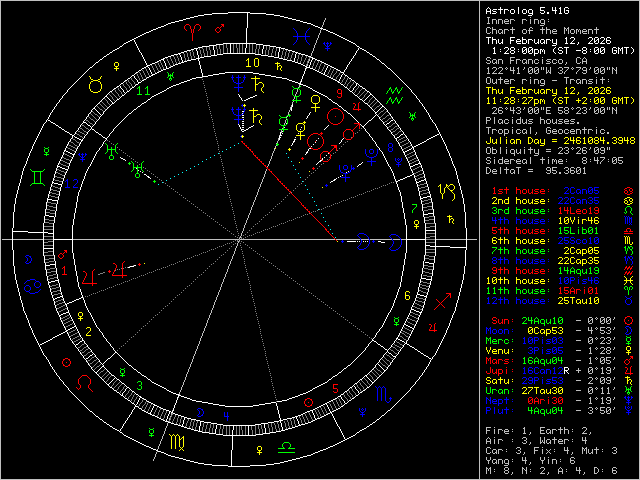This screenshot has height=480, width=640.
Task: Select the Sidereal time readout
Action: [553, 159]
